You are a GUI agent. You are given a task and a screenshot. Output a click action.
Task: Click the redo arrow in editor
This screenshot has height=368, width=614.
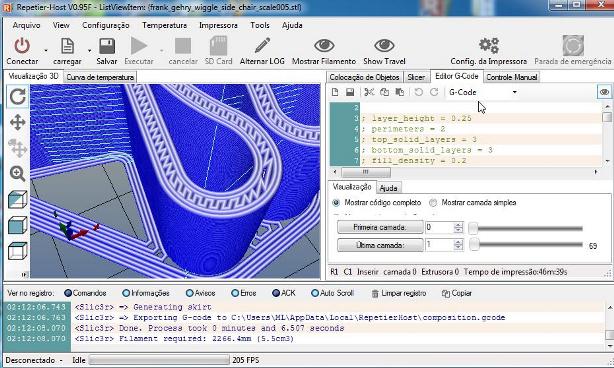click(434, 92)
